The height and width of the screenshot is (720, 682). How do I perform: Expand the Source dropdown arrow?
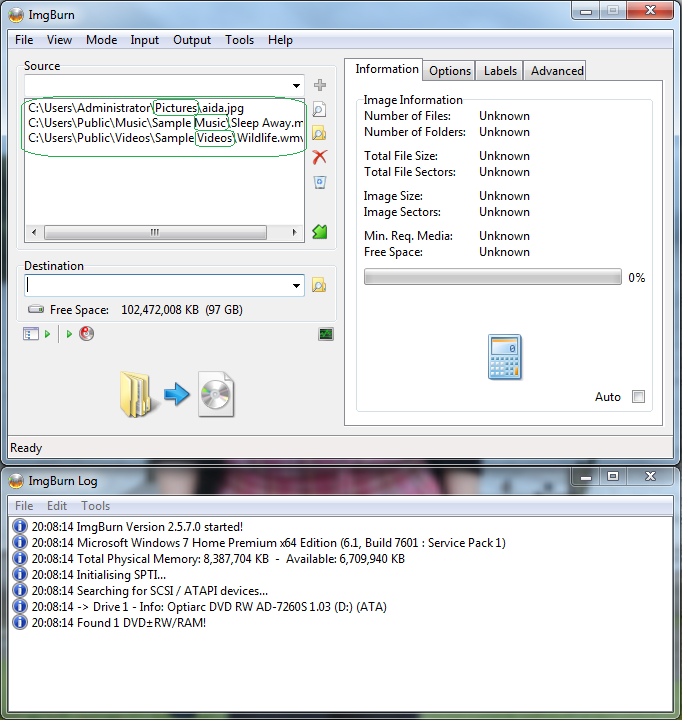[x=296, y=85]
